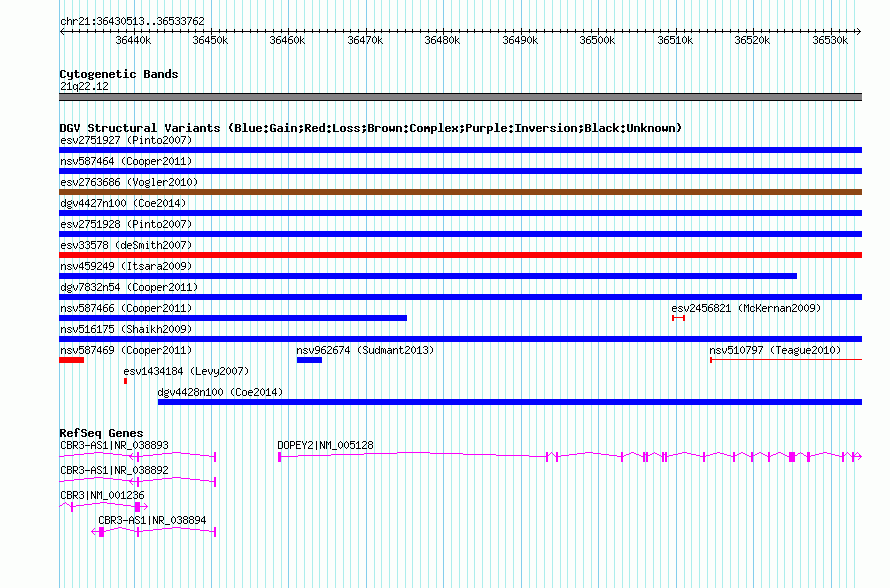Open the nsv516175 (Shaikh2009) label
Screen dimensions: 890x588
pyautogui.click(x=126, y=329)
